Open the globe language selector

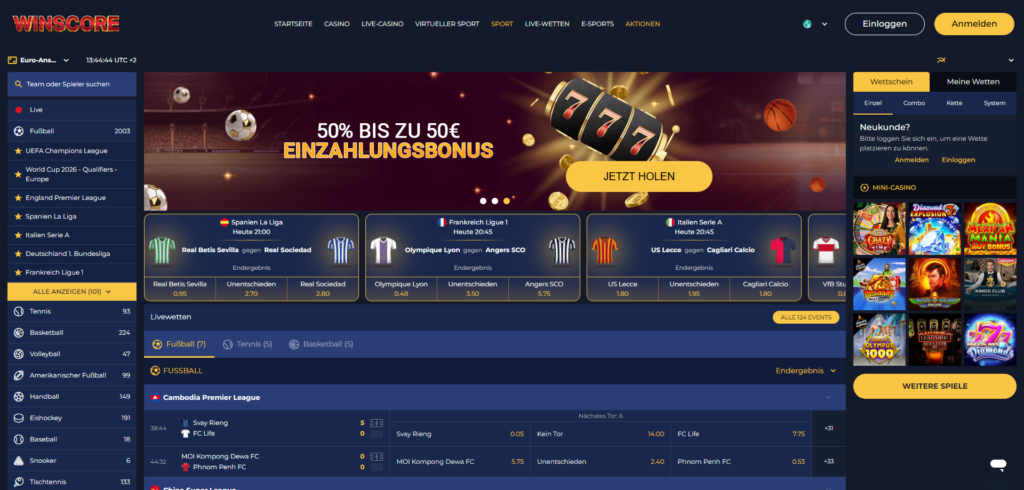815,24
